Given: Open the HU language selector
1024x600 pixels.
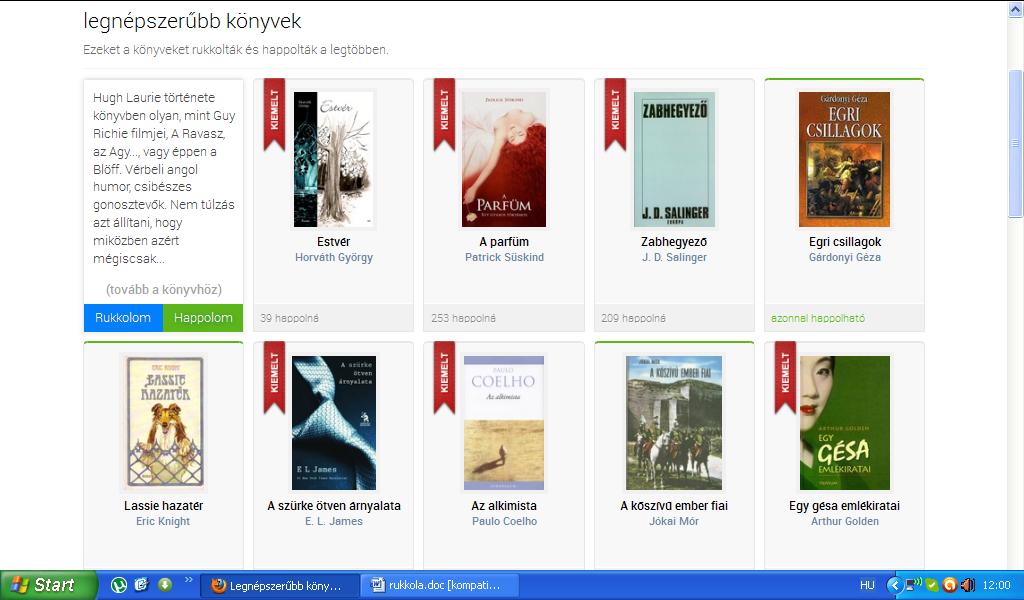Looking at the screenshot, I should tap(867, 585).
